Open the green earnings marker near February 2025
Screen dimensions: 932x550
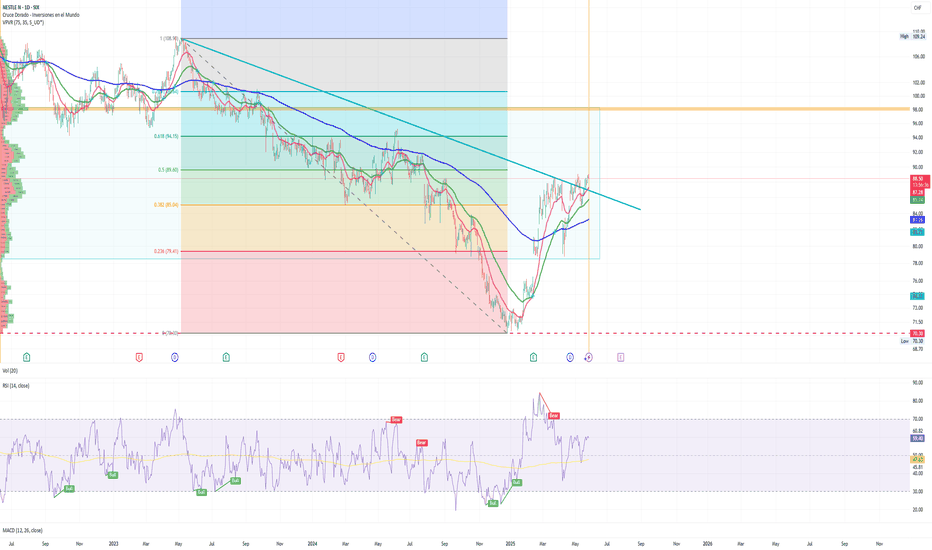(533, 357)
